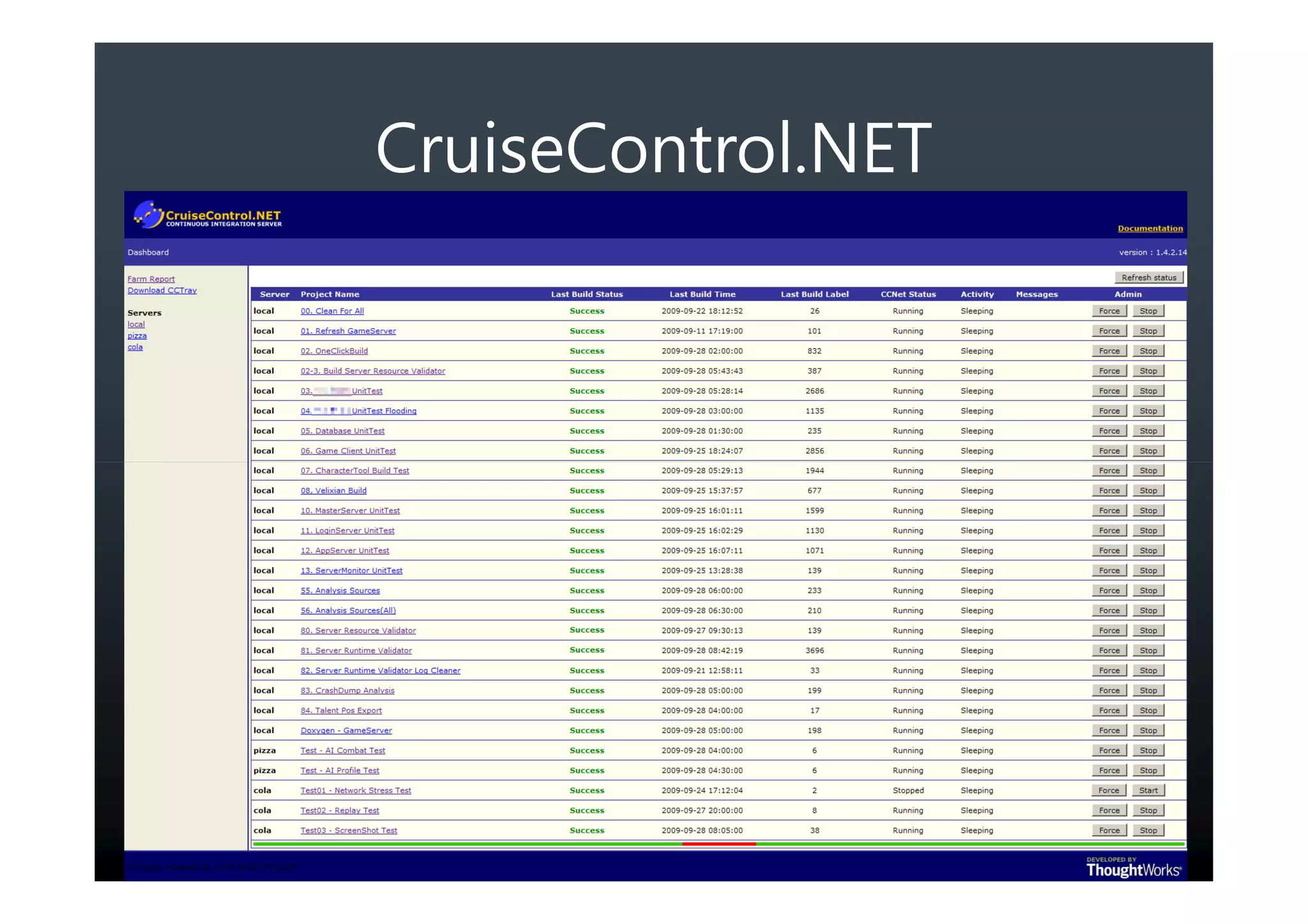
Task: Open the Farm Report link
Action: coord(151,279)
